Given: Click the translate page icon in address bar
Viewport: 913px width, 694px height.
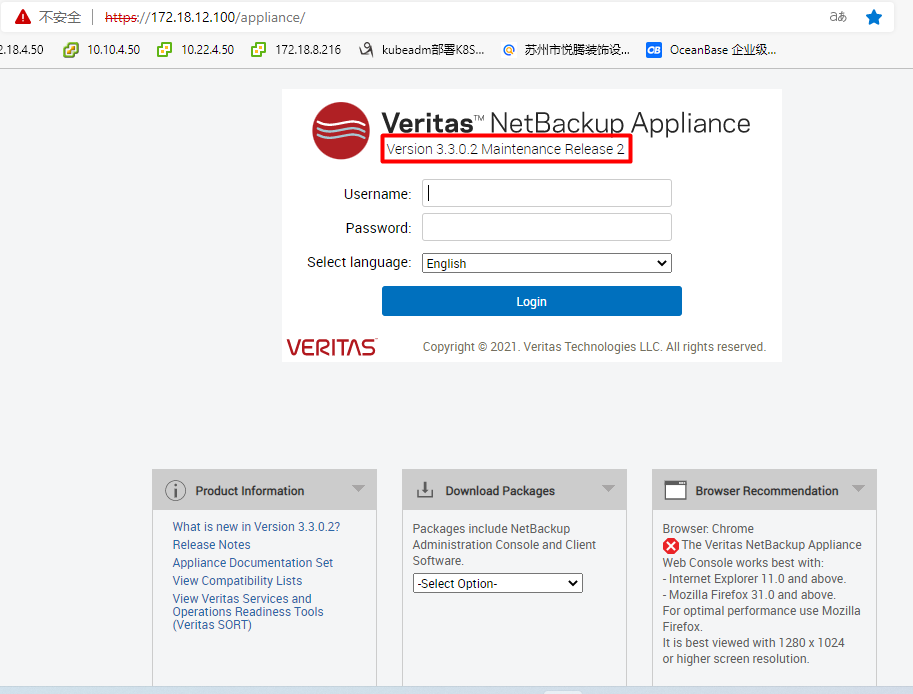Looking at the screenshot, I should click(838, 17).
